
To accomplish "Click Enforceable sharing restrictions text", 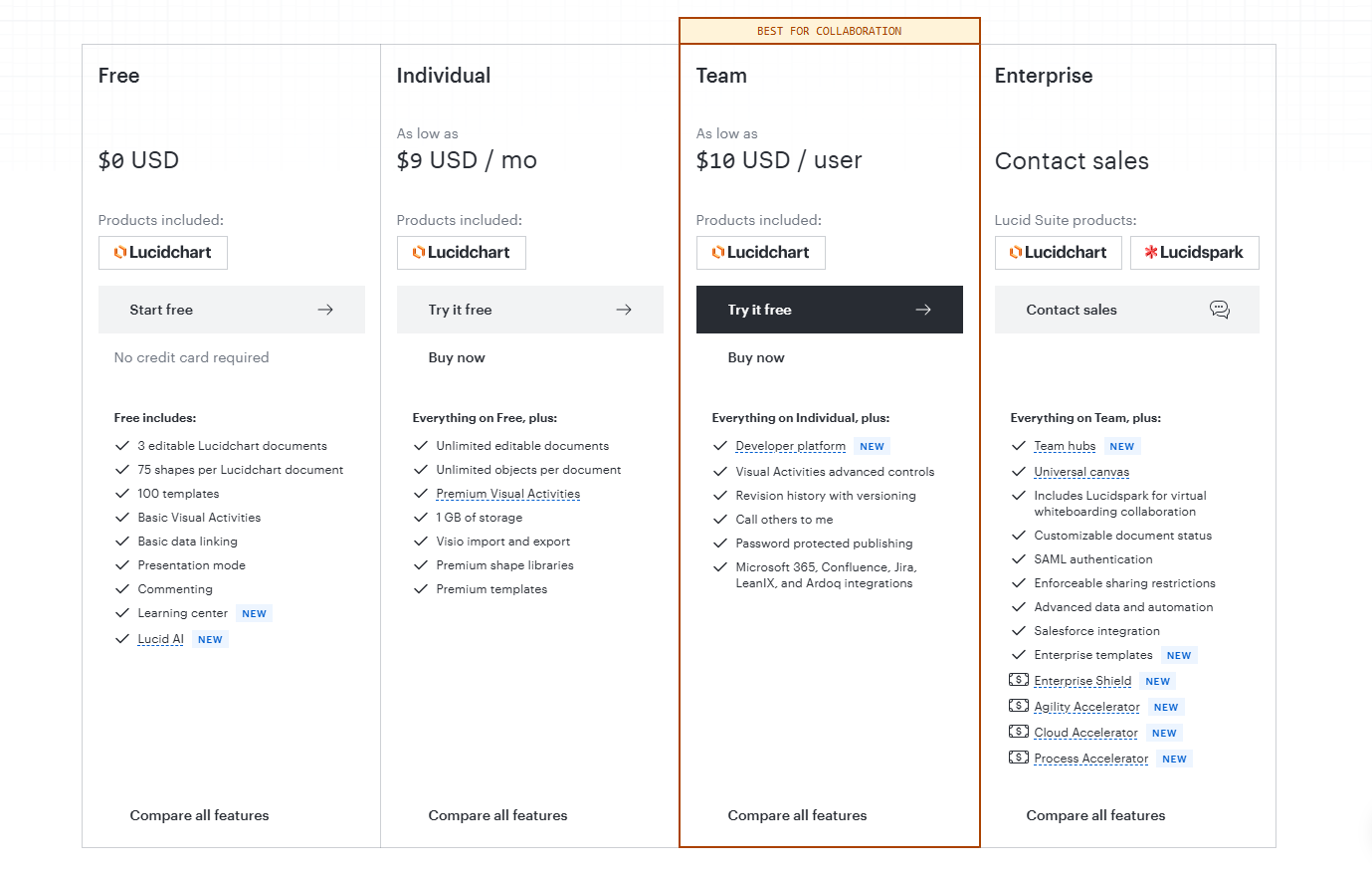I will 1125,583.
